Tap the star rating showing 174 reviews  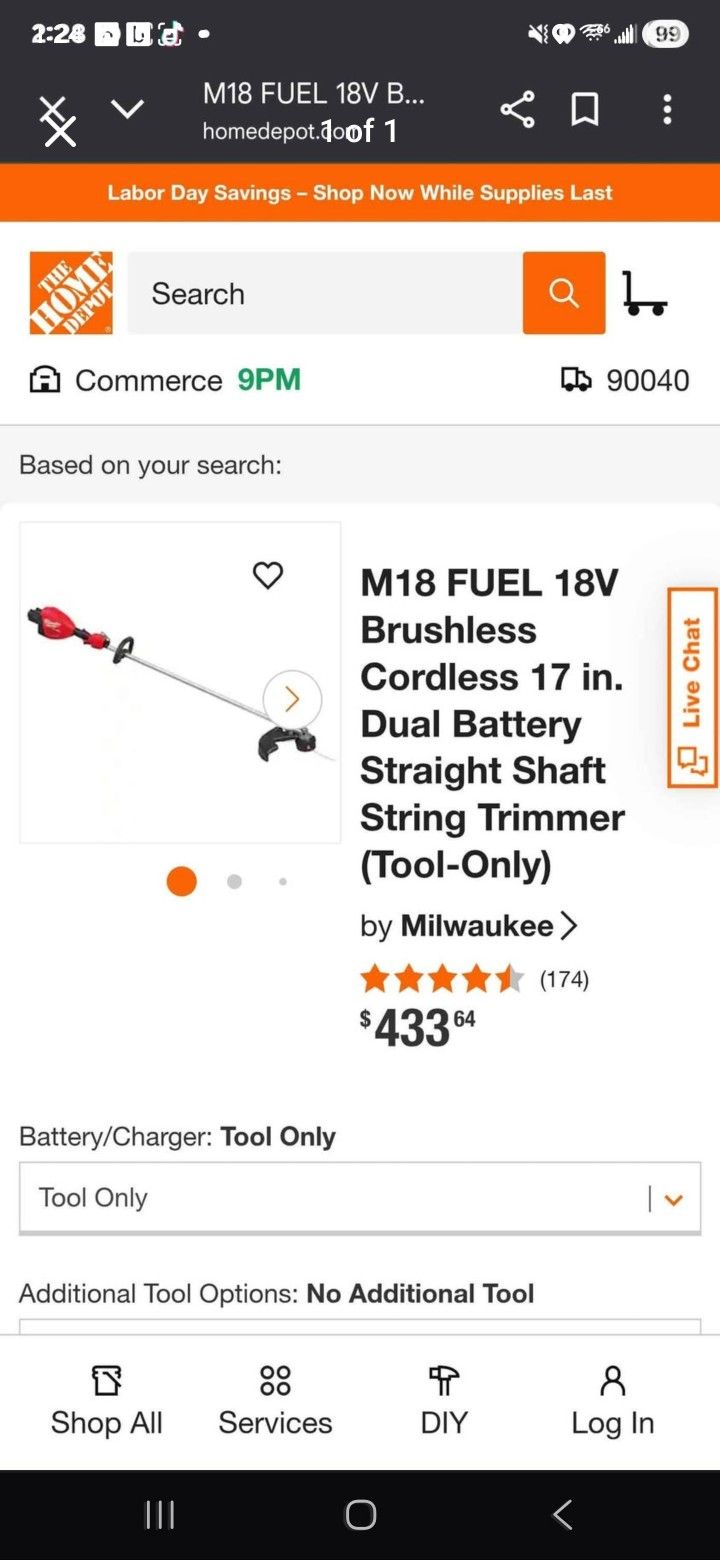tap(440, 978)
